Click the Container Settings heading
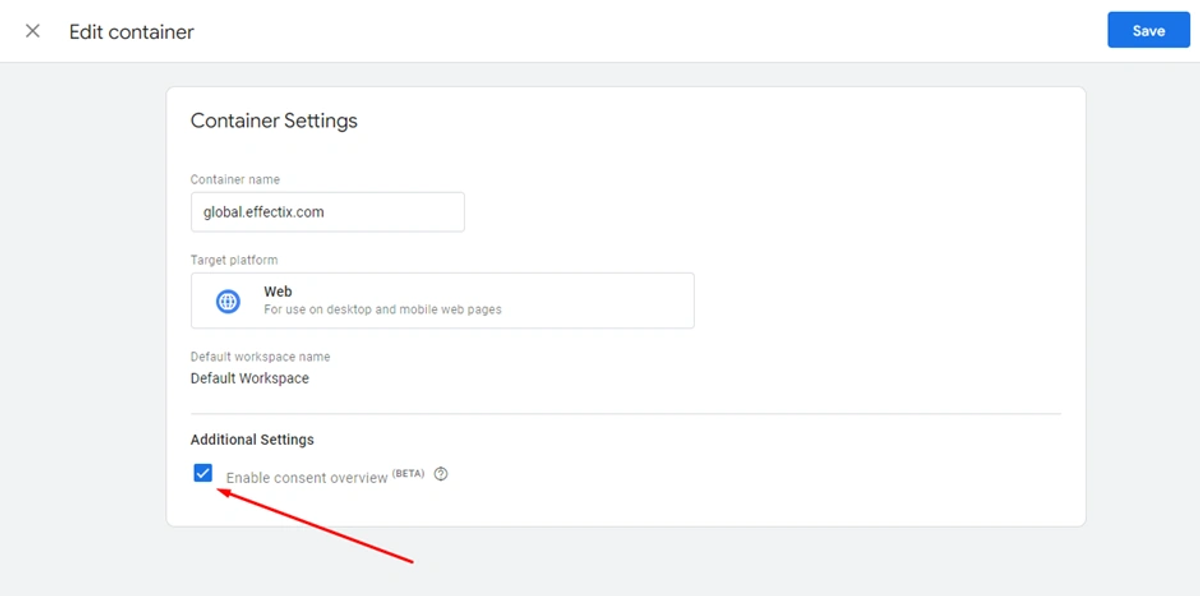 (x=274, y=121)
